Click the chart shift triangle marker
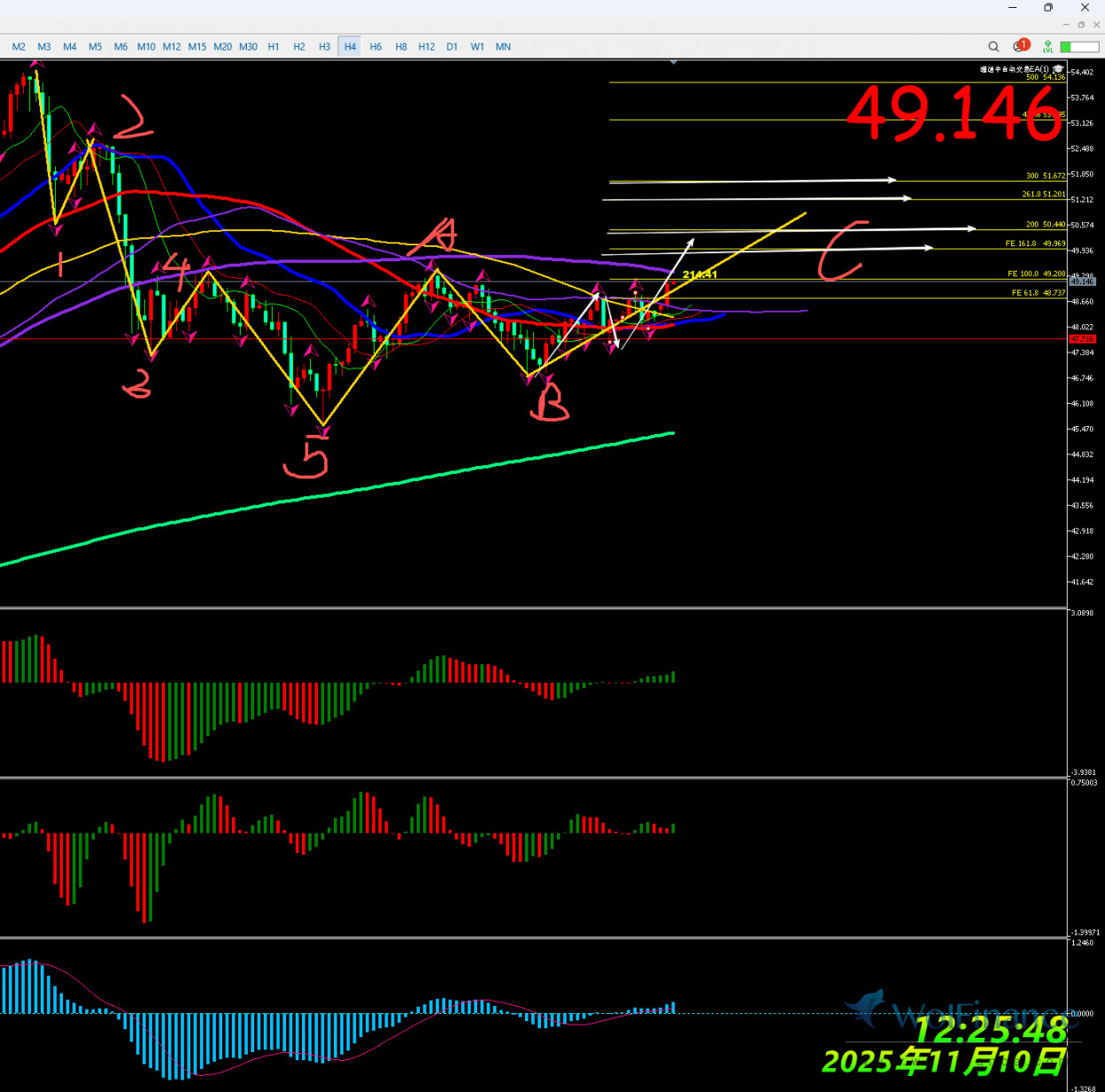 (x=675, y=62)
